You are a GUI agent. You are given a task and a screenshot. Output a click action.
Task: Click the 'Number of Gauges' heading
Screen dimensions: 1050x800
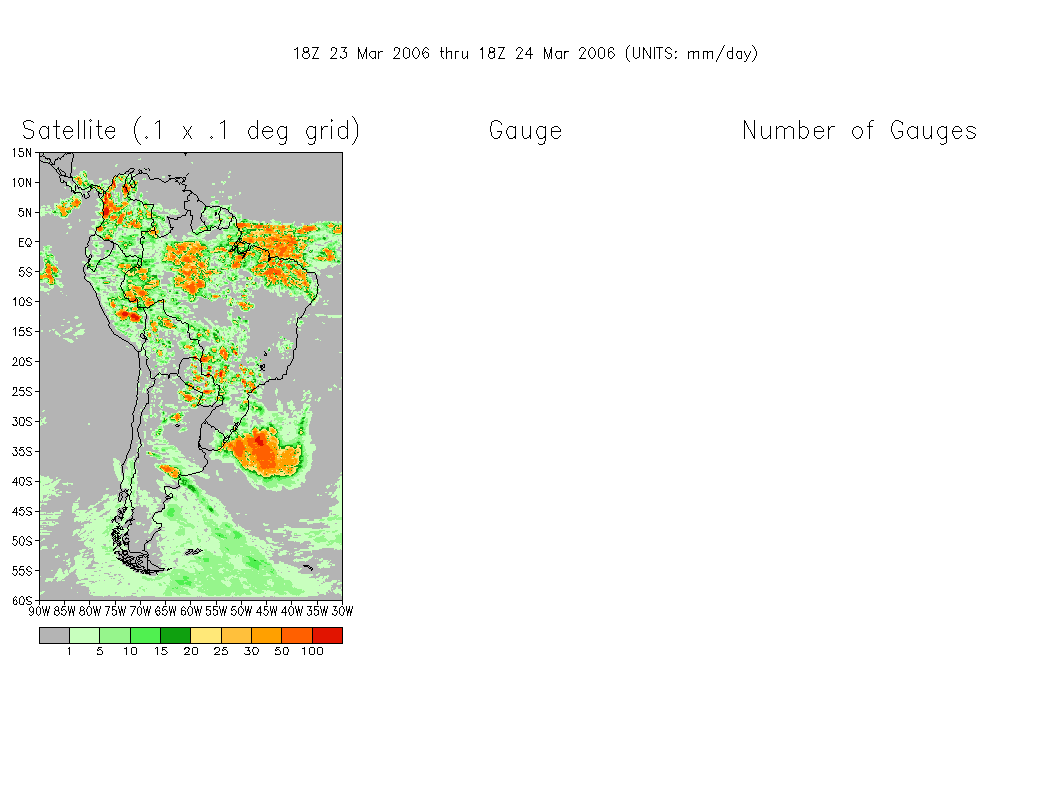860,131
